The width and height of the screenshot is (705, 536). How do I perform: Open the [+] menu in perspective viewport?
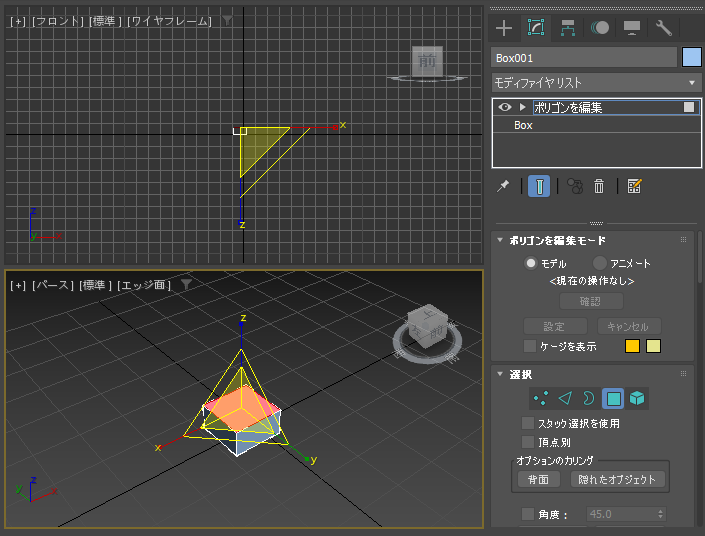[18, 285]
